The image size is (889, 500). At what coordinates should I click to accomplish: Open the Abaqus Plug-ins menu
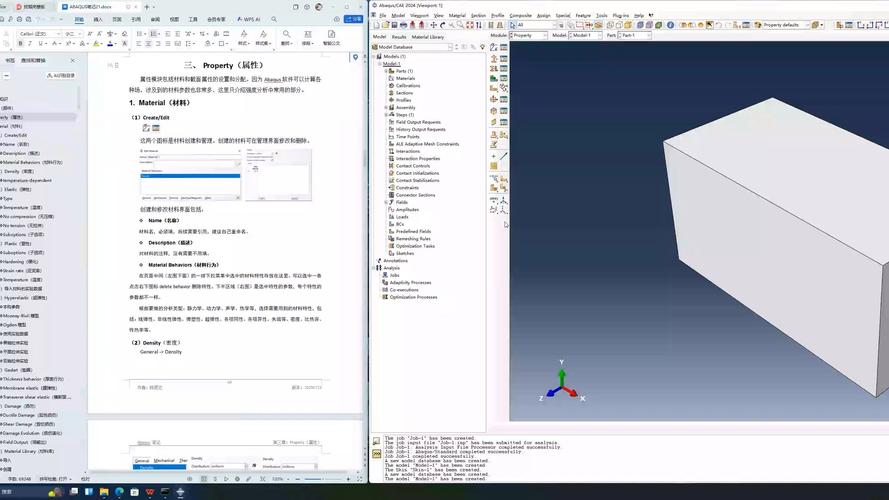620,15
